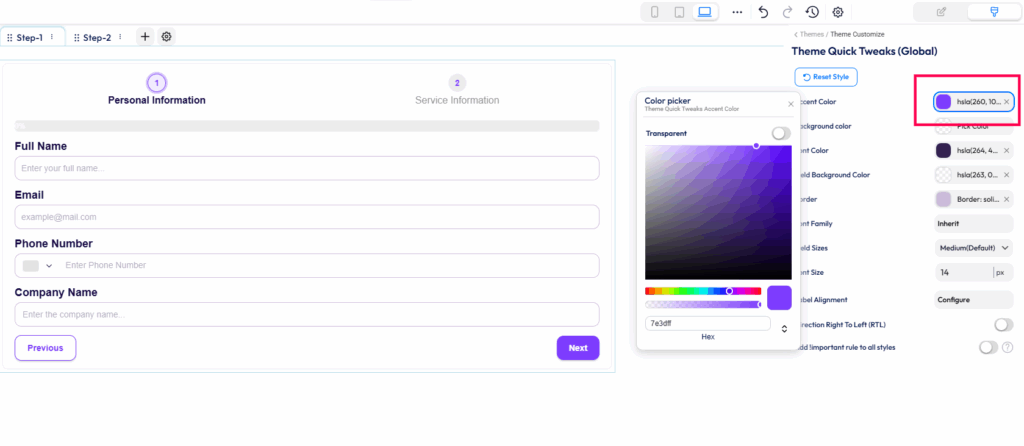Open the Field Sizes Medium dropdown
The image size is (1024, 446).
click(974, 248)
